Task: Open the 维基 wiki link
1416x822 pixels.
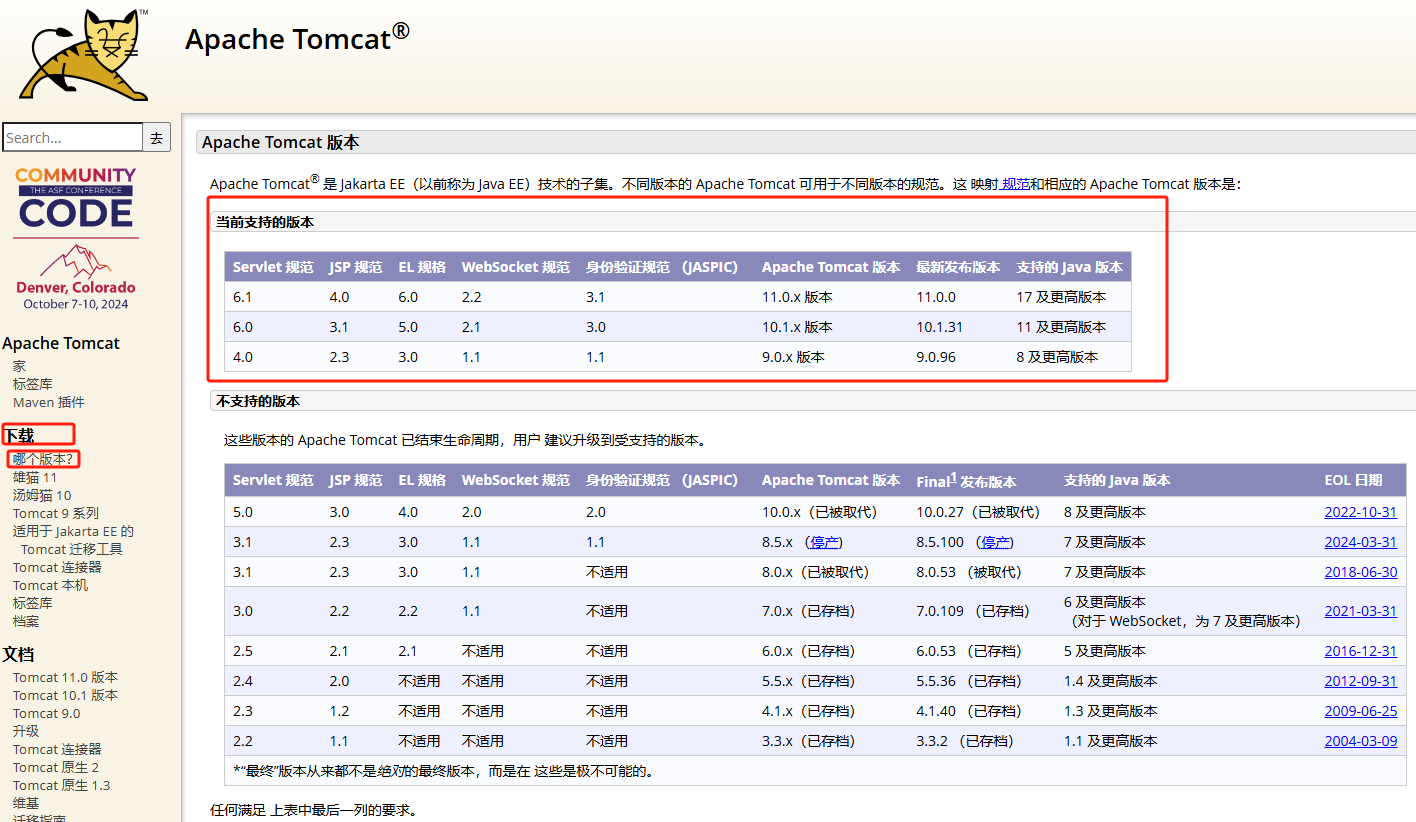Action: click(x=26, y=803)
